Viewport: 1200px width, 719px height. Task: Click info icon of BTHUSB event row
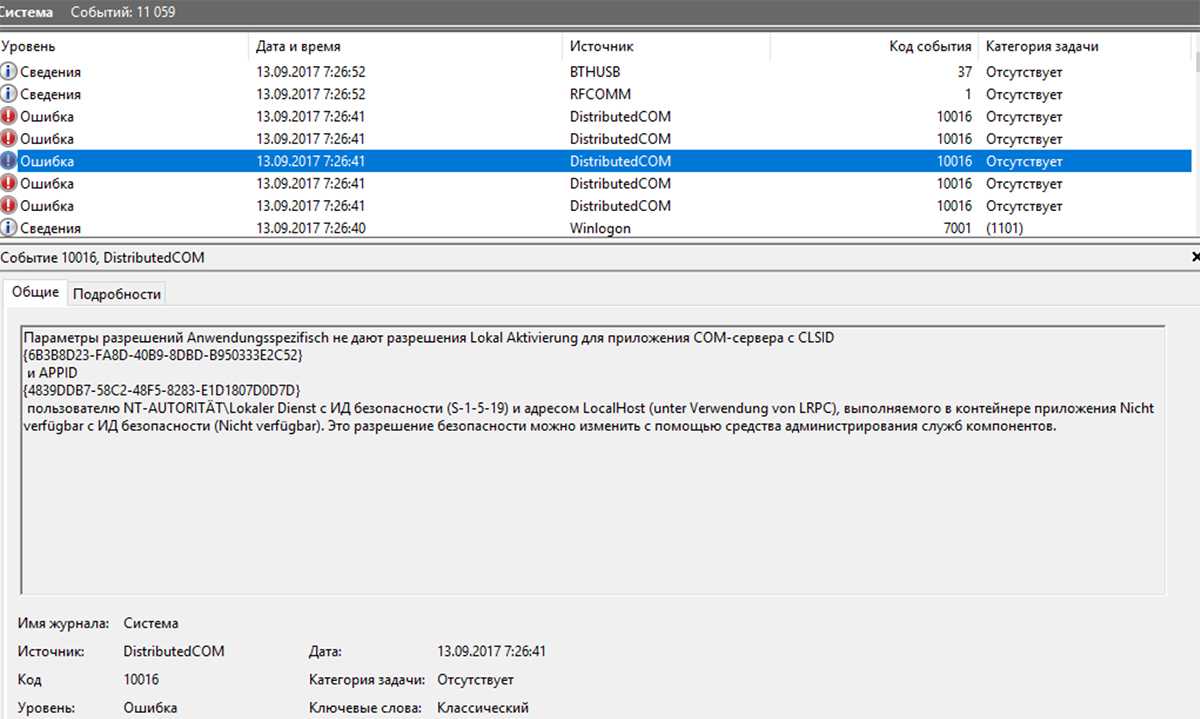[9, 72]
